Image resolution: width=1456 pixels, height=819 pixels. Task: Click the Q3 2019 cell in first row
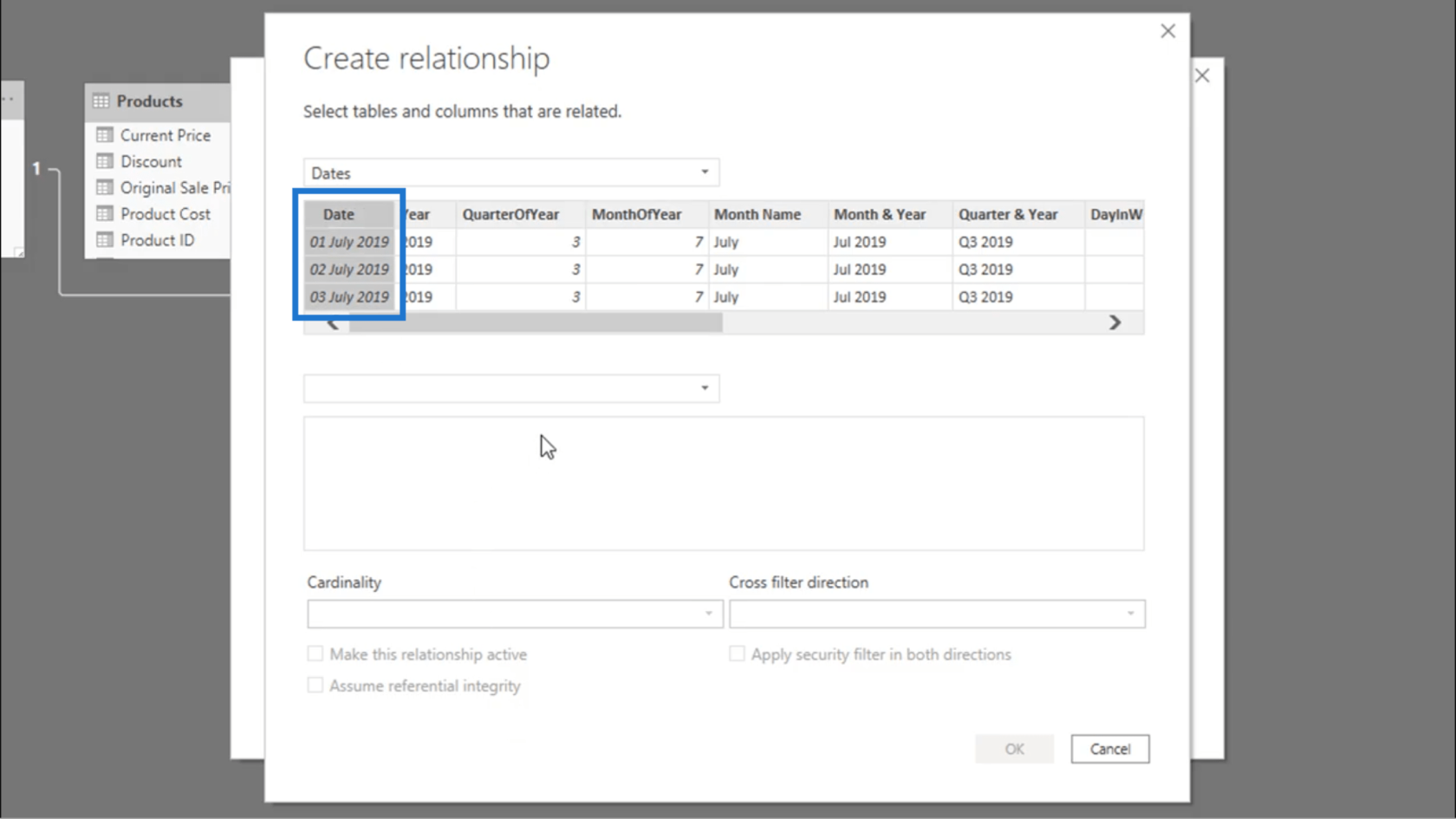click(x=1018, y=242)
